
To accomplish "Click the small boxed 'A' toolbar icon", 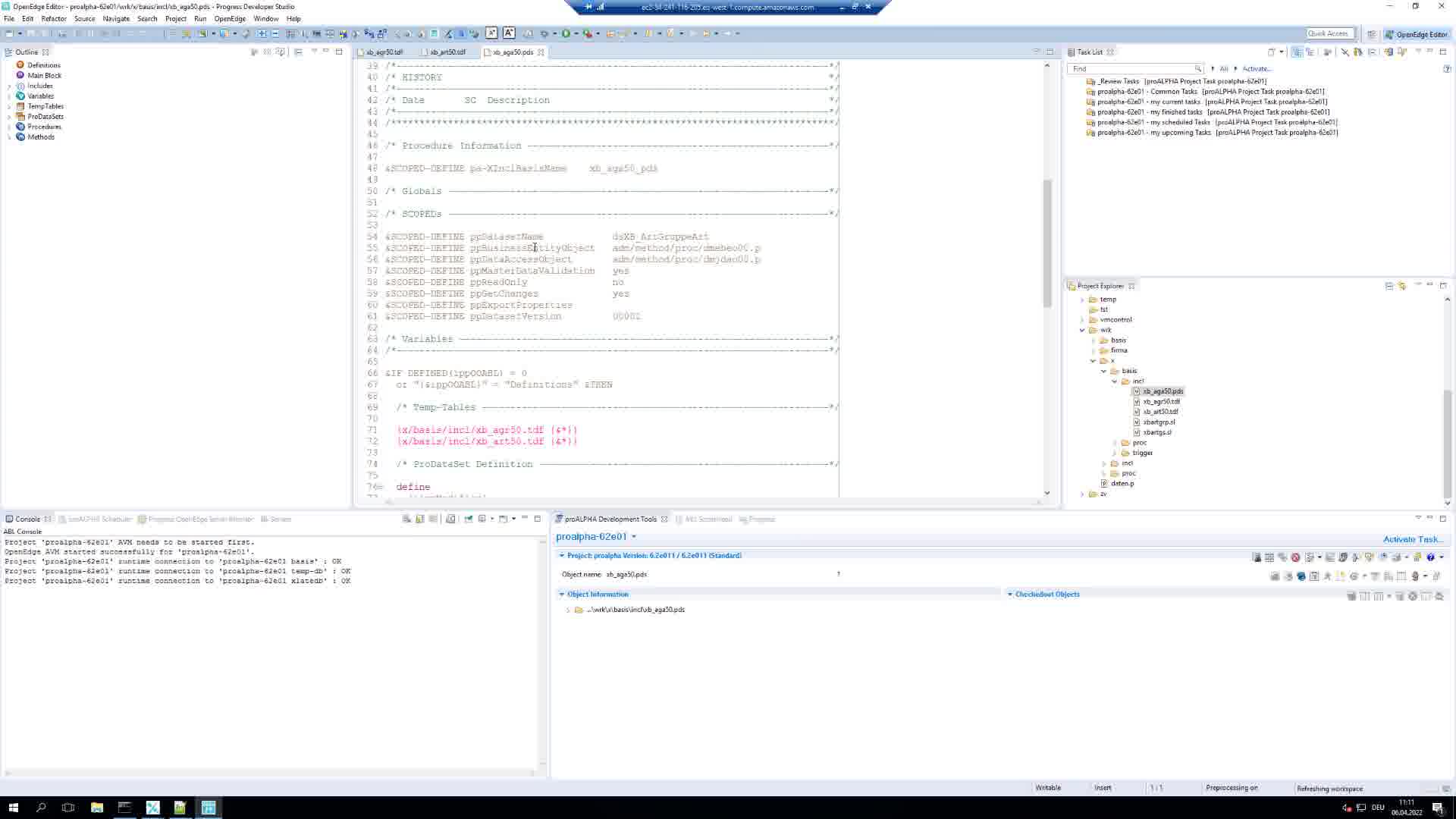I will [491, 33].
